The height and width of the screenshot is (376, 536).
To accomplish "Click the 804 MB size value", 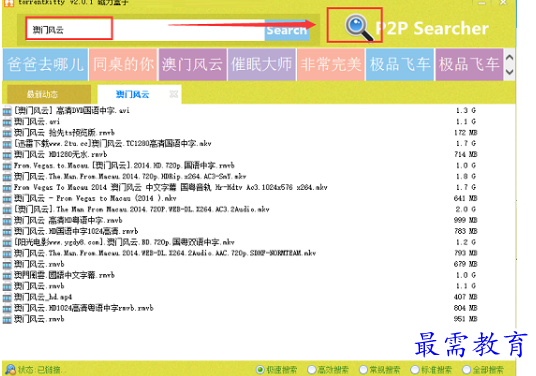I will click(x=466, y=308).
